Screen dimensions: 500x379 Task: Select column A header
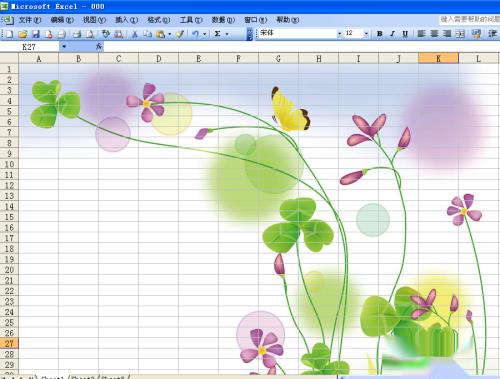click(39, 59)
